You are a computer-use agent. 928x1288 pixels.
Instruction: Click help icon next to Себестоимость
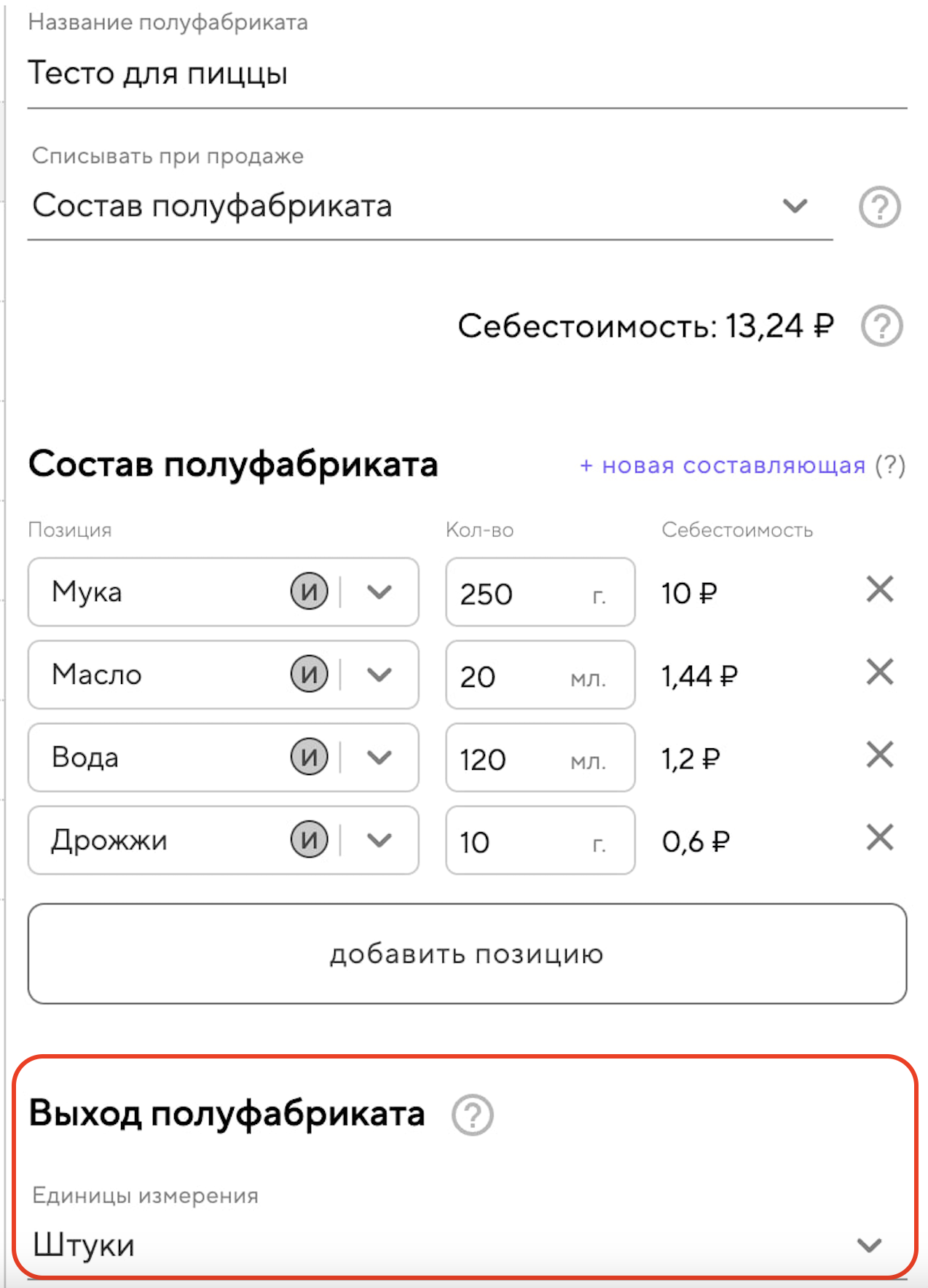point(881,326)
